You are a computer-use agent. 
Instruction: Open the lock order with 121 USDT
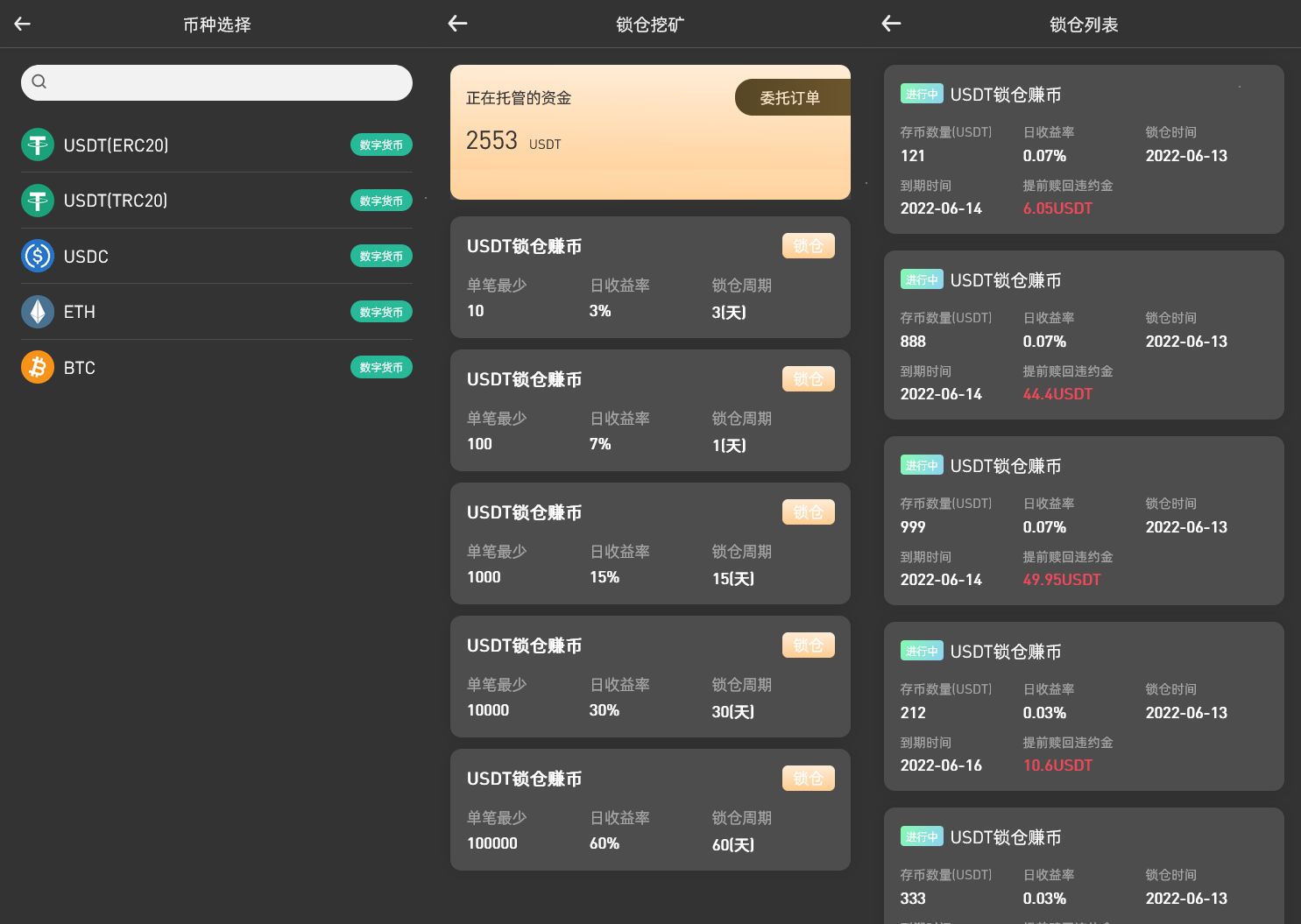click(1084, 149)
